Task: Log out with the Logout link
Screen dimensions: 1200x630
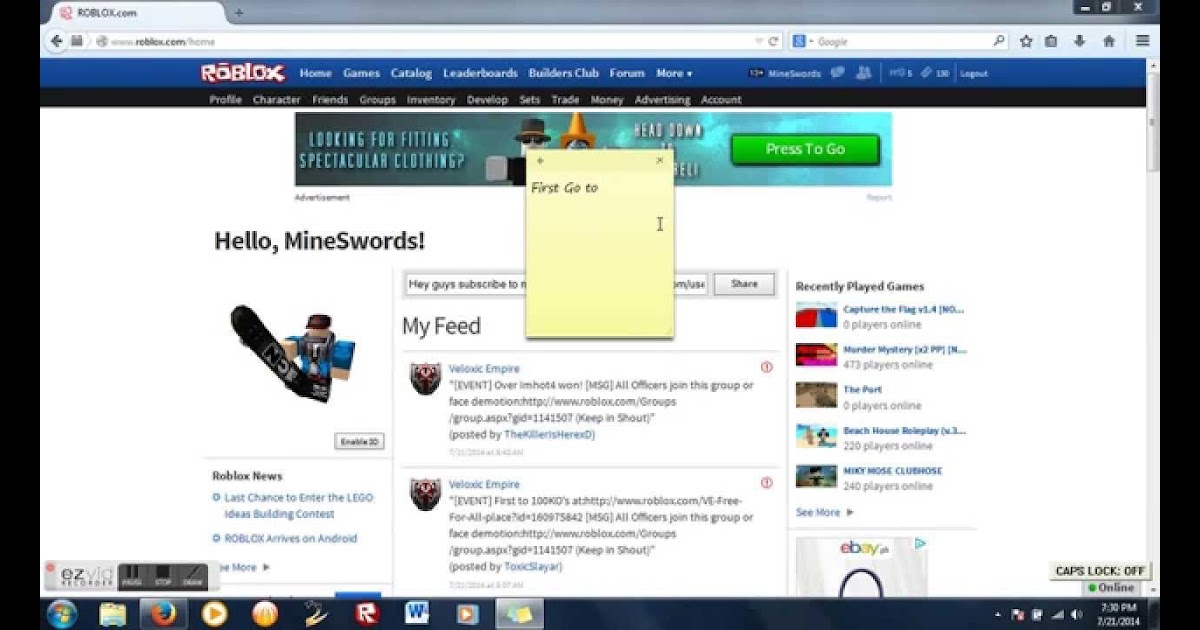Action: point(974,73)
